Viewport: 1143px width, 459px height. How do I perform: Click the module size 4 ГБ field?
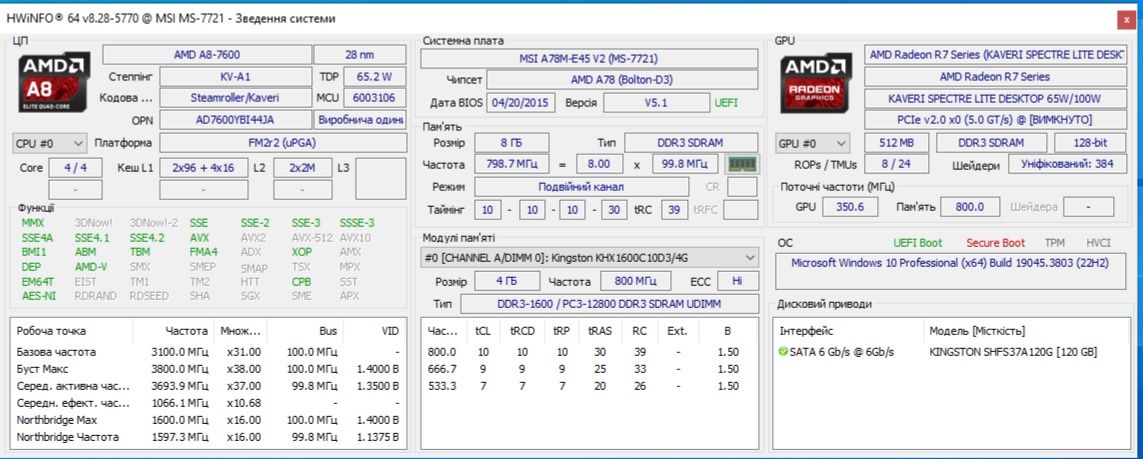pos(507,281)
